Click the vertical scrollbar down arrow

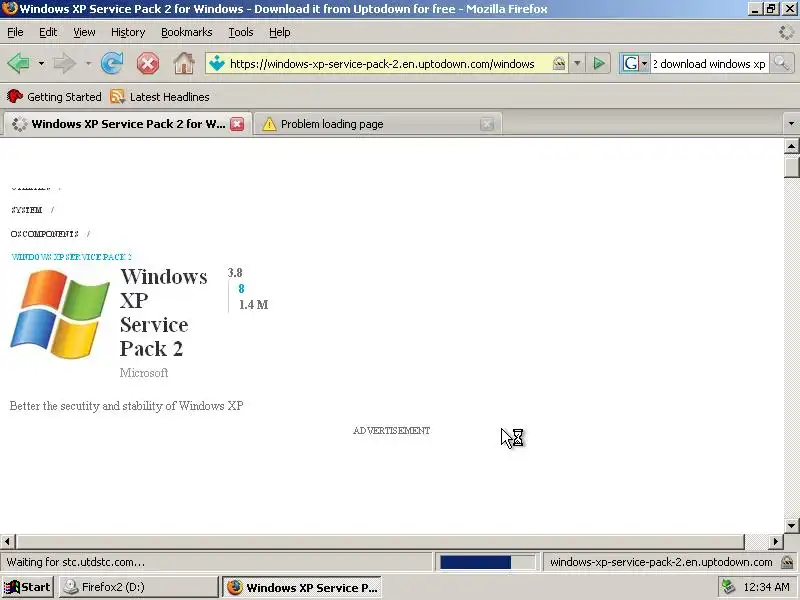[791, 525]
